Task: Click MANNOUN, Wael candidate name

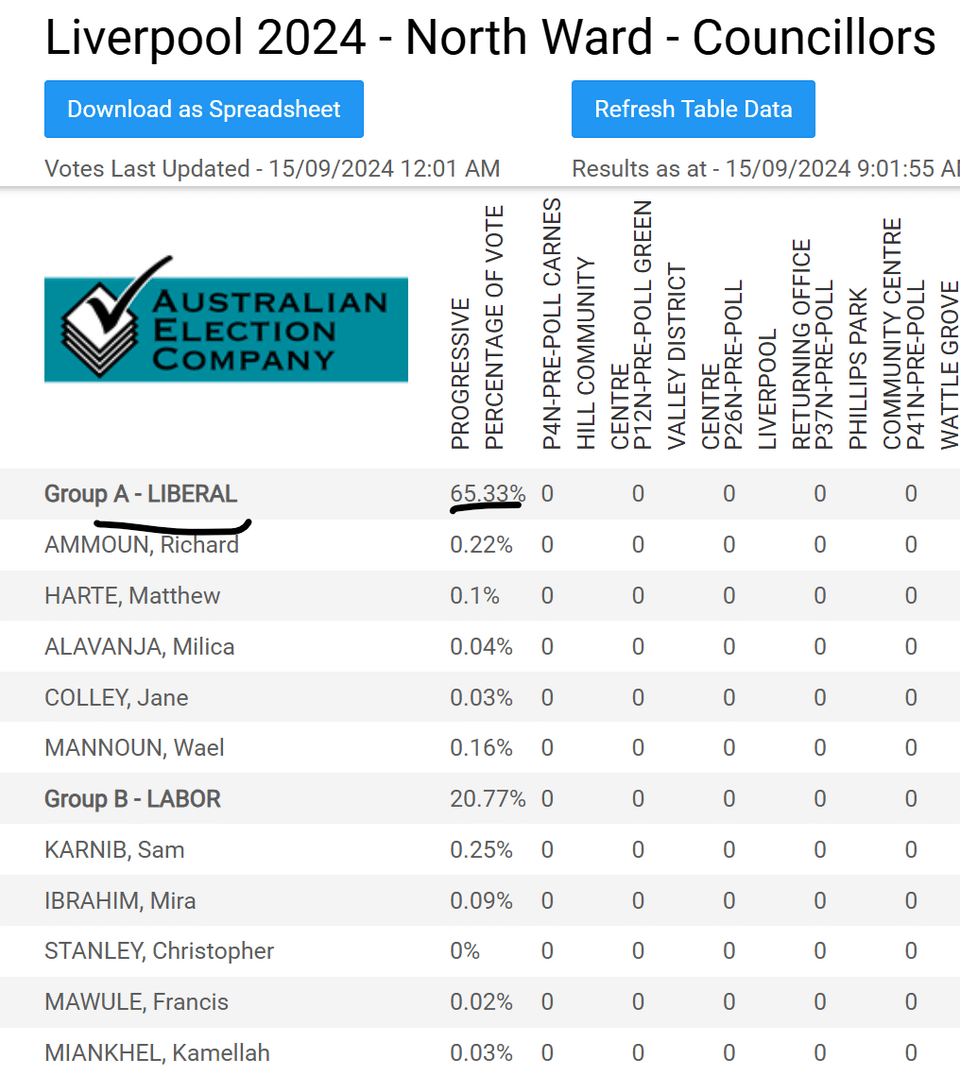Action: point(134,748)
